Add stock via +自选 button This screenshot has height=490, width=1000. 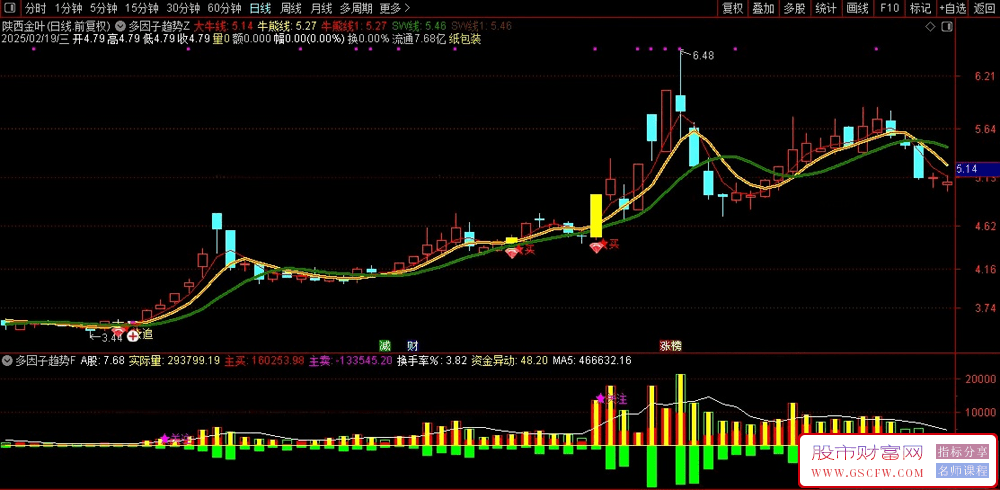tap(953, 8)
